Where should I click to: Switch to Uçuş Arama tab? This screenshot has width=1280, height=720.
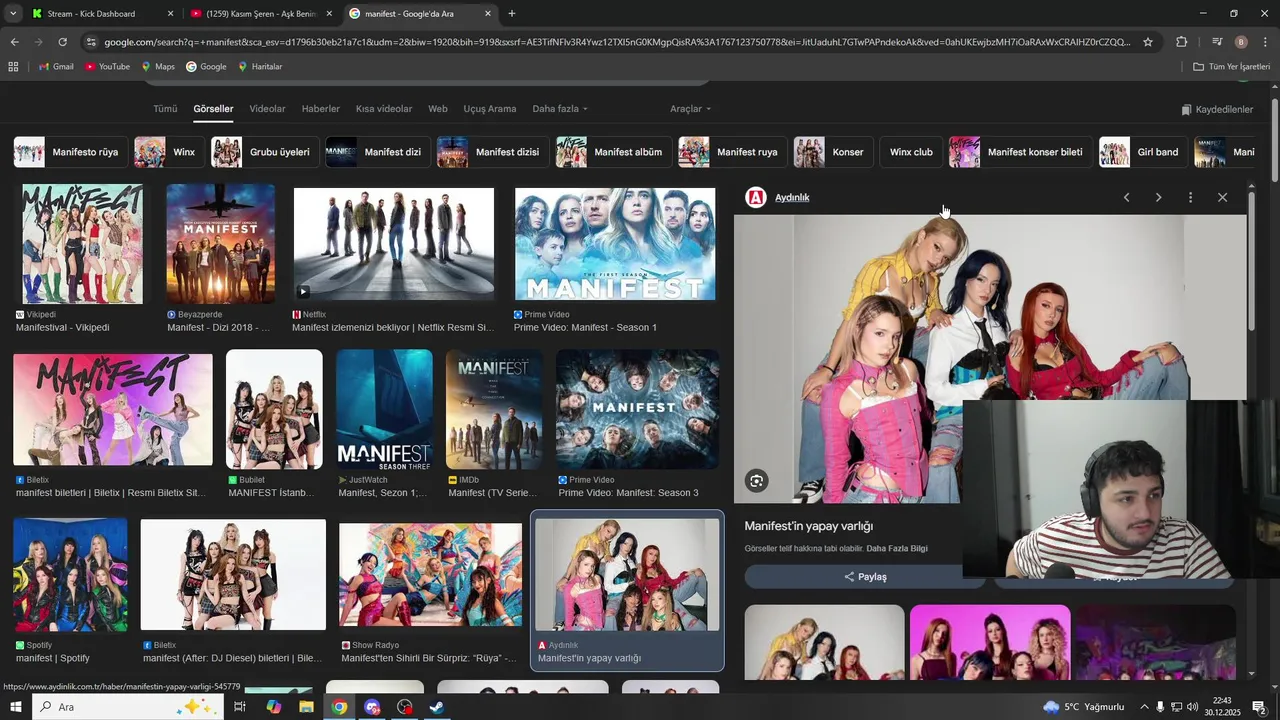pos(490,109)
